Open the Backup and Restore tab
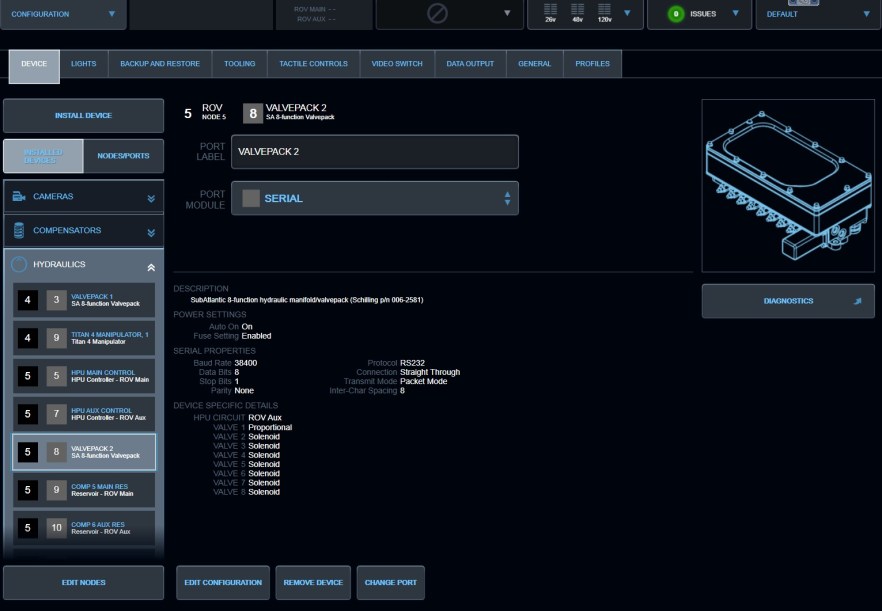This screenshot has width=882, height=611. 160,64
